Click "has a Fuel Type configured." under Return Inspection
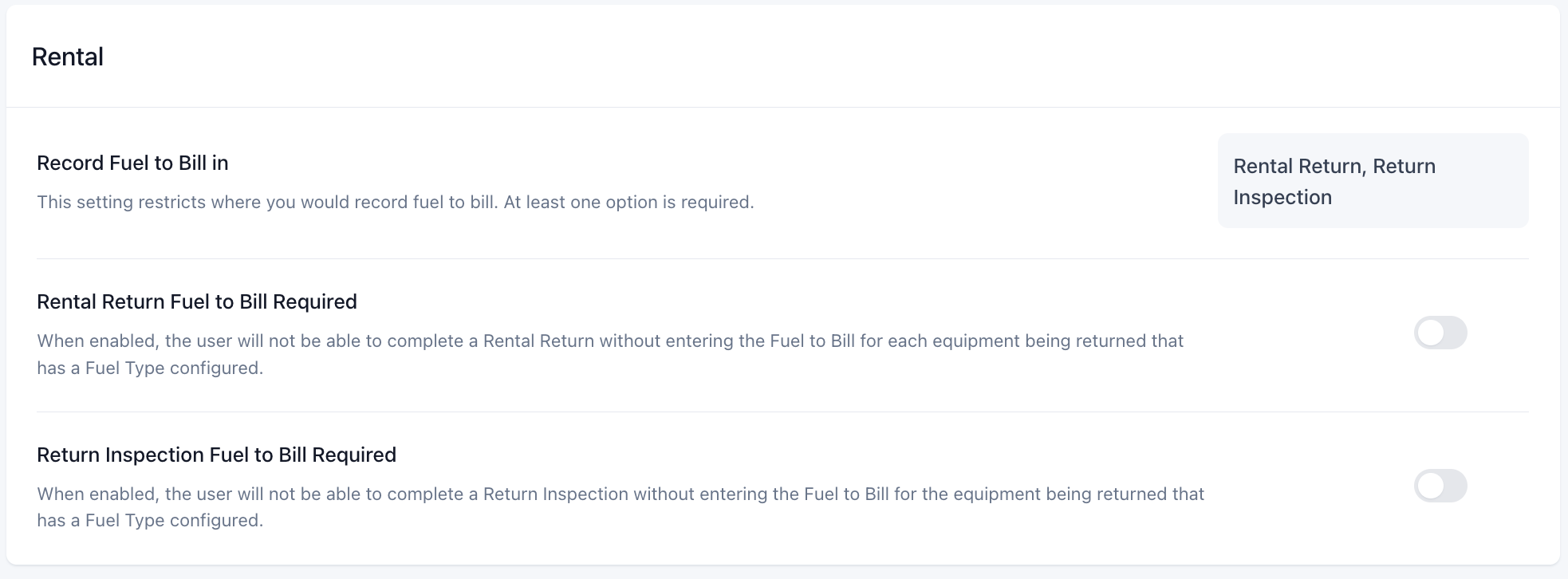The image size is (1568, 579). click(150, 520)
